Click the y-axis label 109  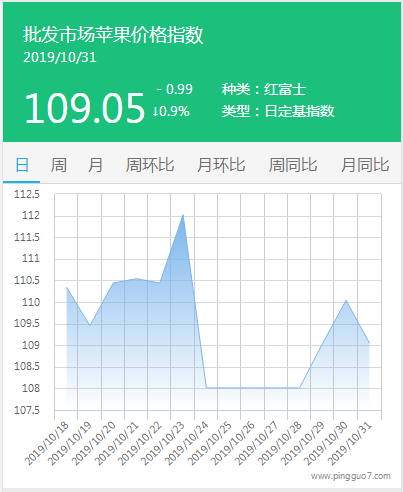[x=31, y=345]
